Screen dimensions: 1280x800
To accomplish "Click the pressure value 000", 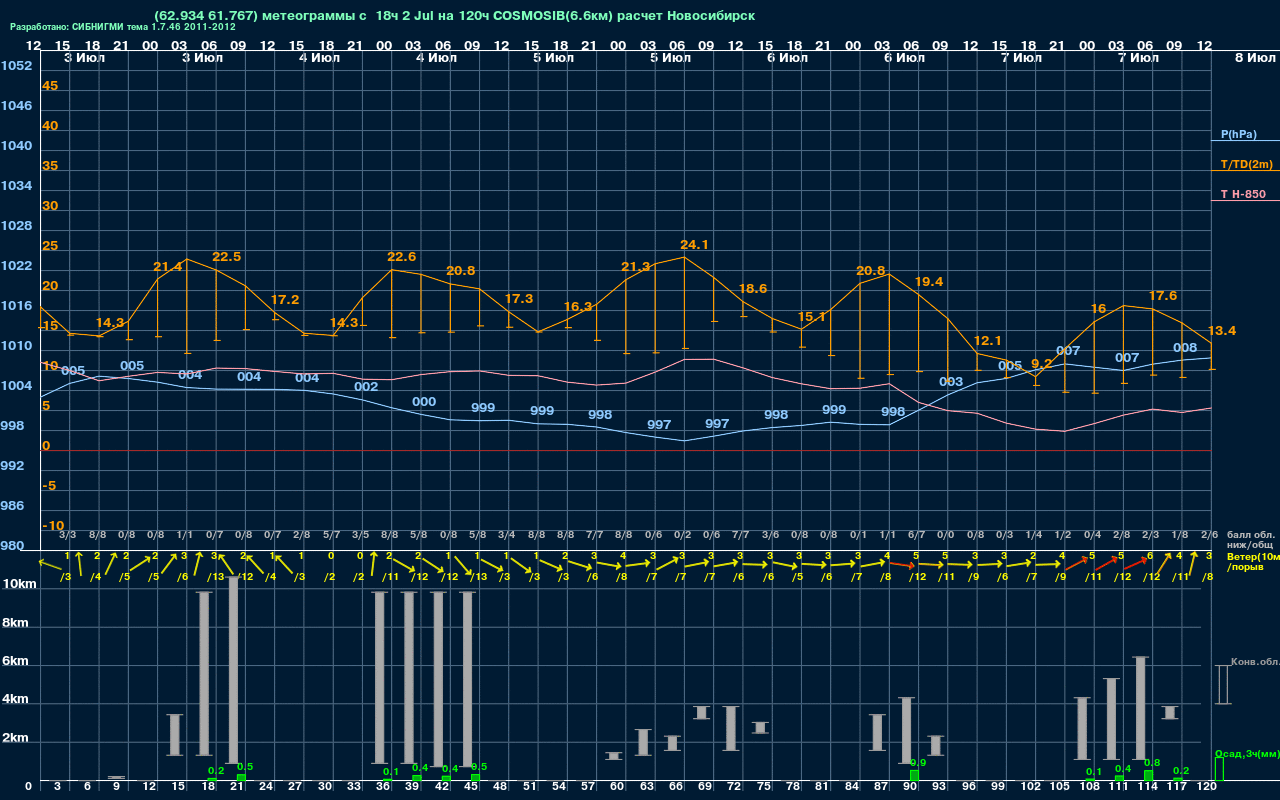I will [x=424, y=402].
